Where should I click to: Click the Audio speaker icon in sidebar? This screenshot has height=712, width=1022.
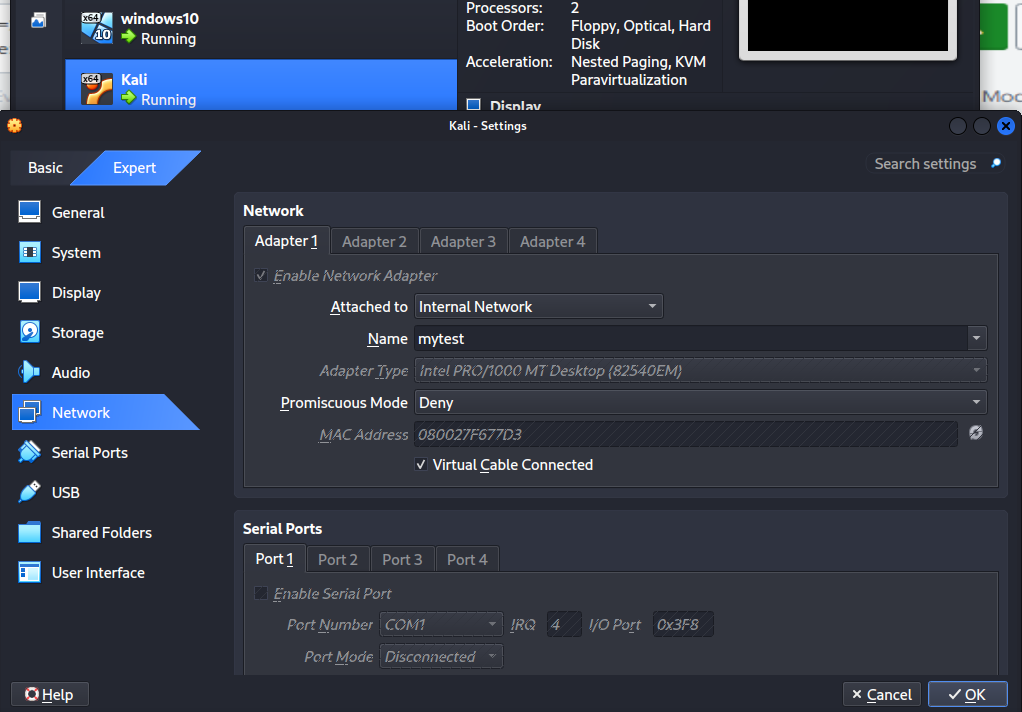click(29, 372)
